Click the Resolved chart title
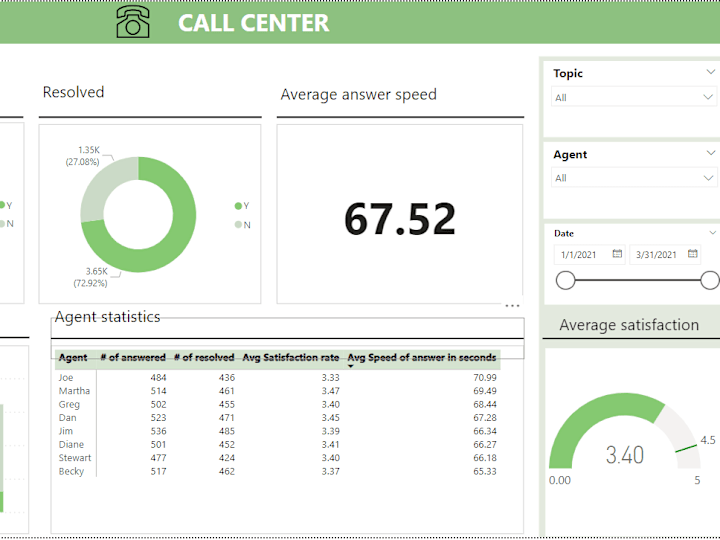Image resolution: width=720 pixels, height=540 pixels. [x=73, y=92]
